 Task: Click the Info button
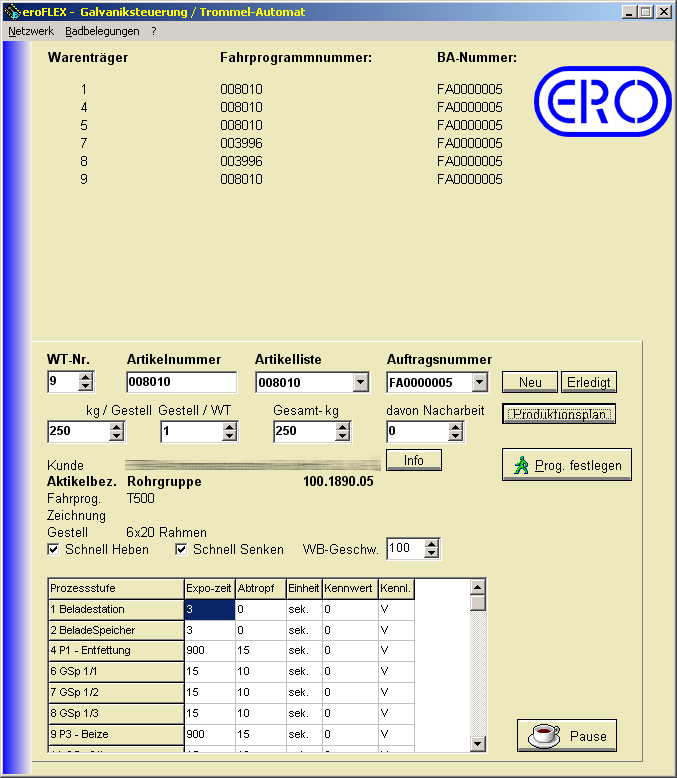click(x=414, y=461)
